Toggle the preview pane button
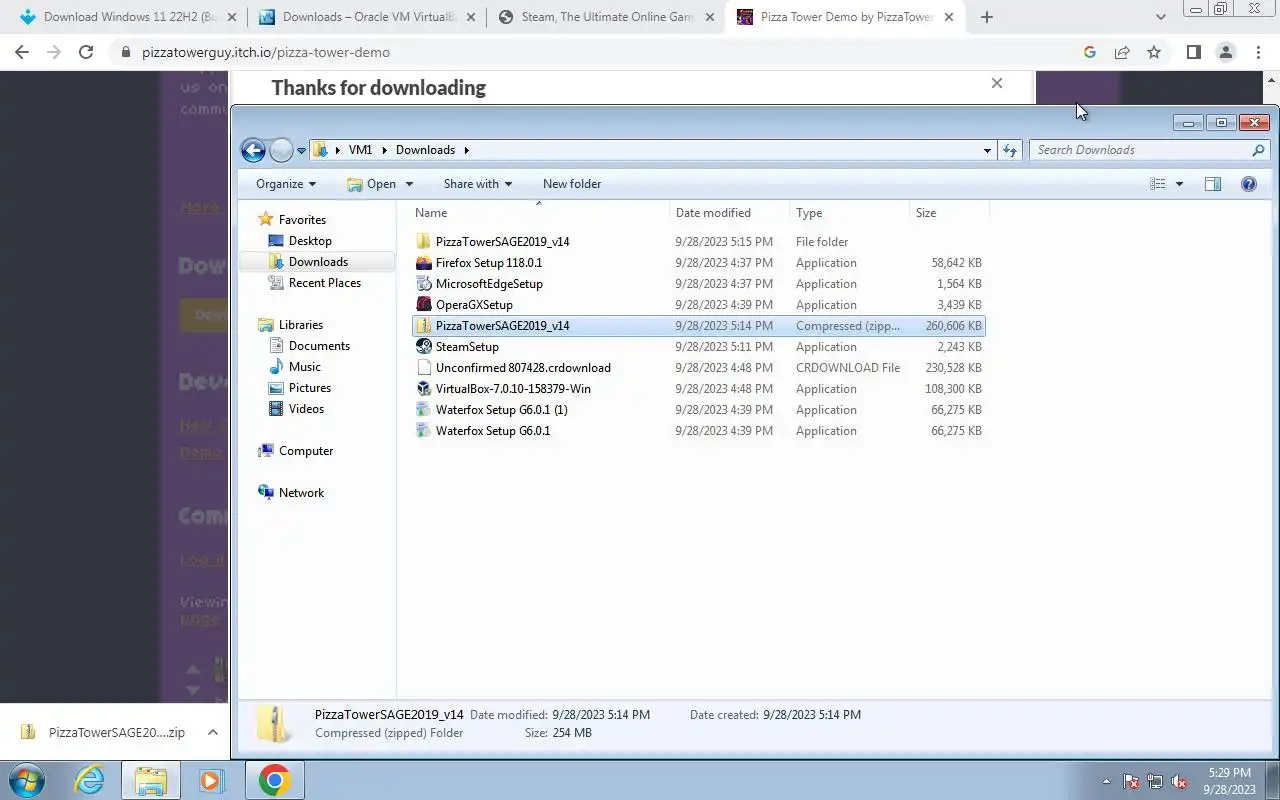The width and height of the screenshot is (1280, 800). 1213,184
